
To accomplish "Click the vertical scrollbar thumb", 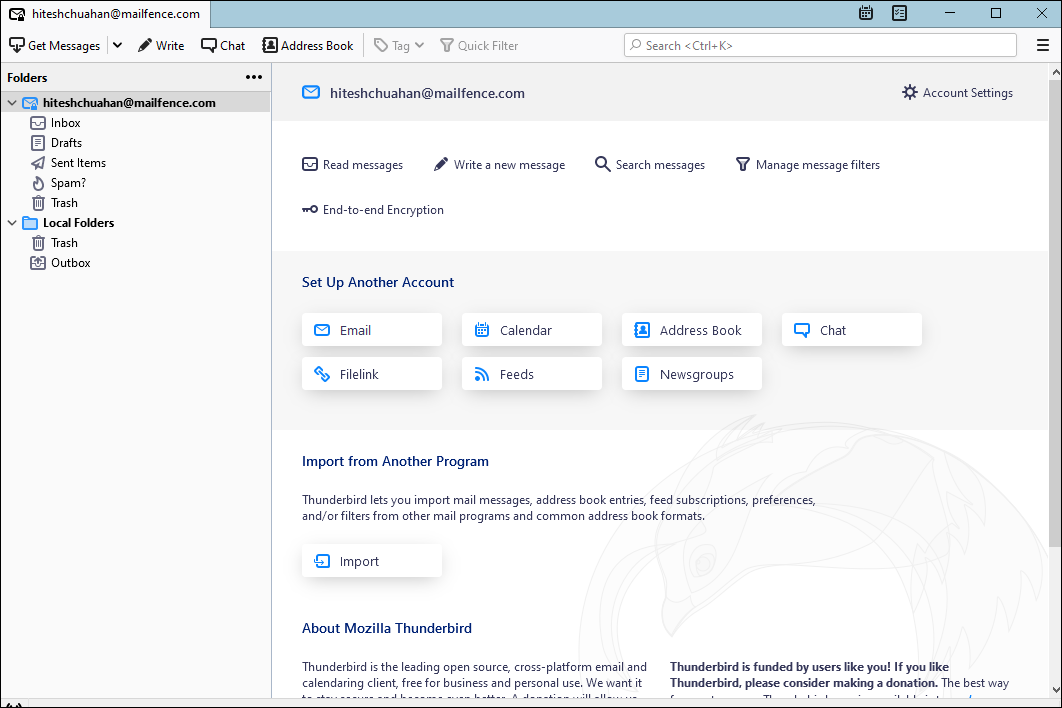I will pos(1055,312).
